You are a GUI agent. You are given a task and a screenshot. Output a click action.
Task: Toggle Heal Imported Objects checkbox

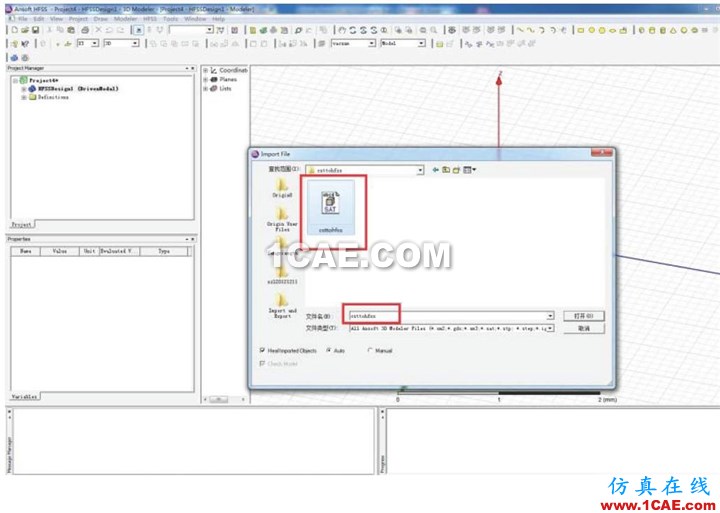(263, 350)
